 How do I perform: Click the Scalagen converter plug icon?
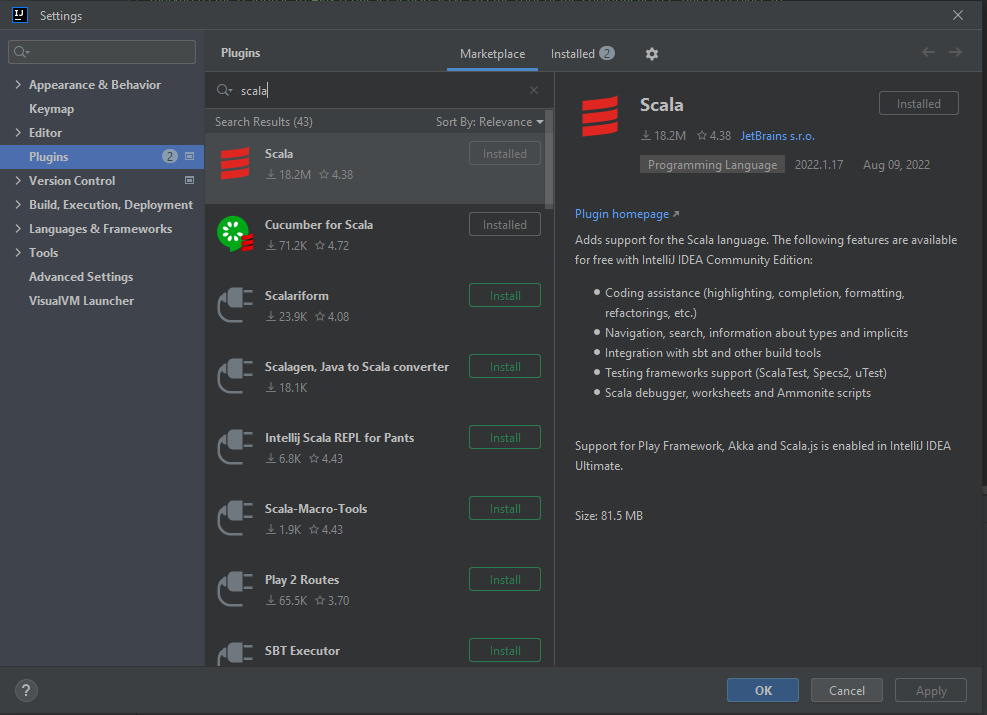click(235, 376)
